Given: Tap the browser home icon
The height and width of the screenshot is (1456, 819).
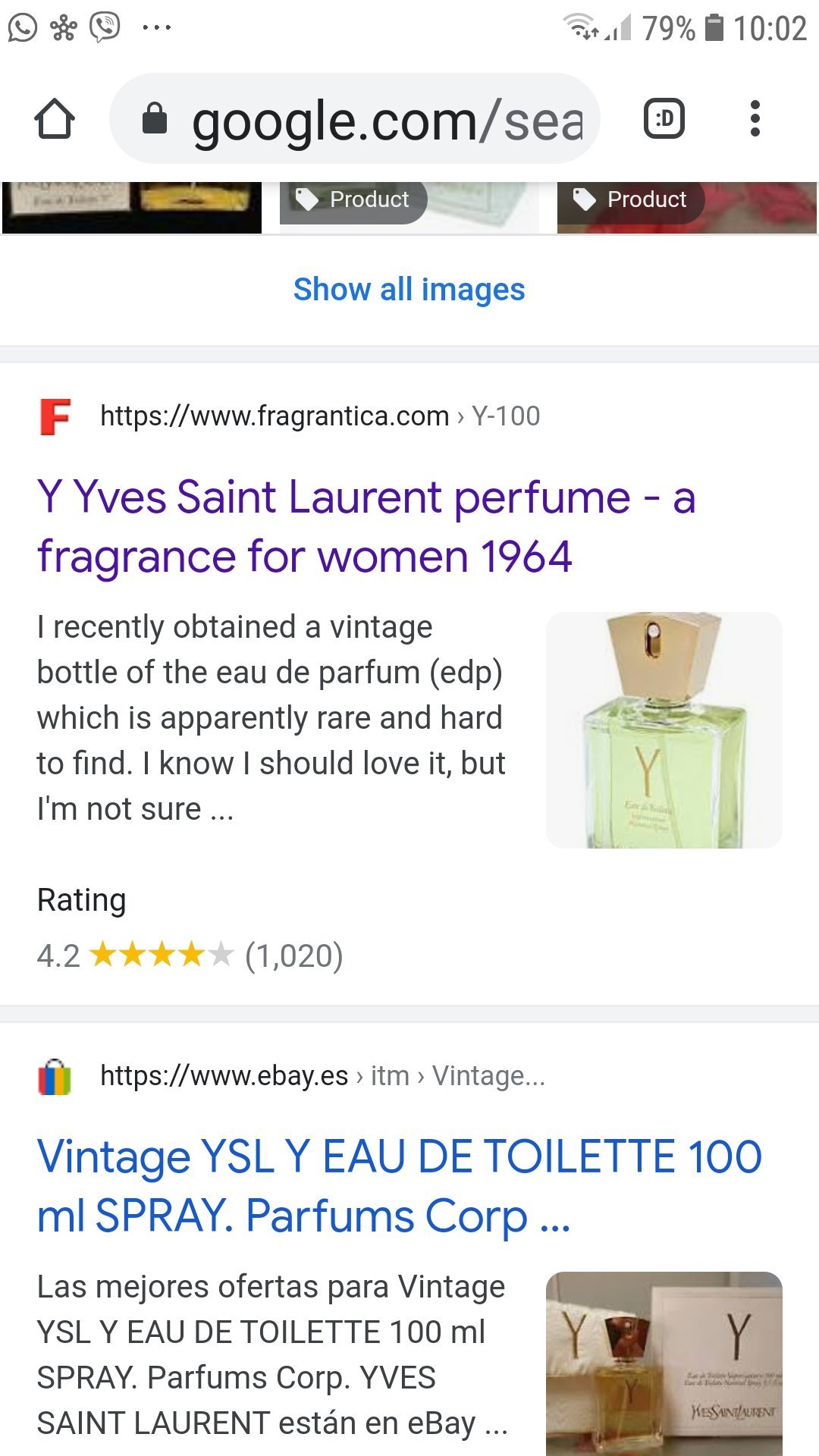Looking at the screenshot, I should pyautogui.click(x=55, y=119).
